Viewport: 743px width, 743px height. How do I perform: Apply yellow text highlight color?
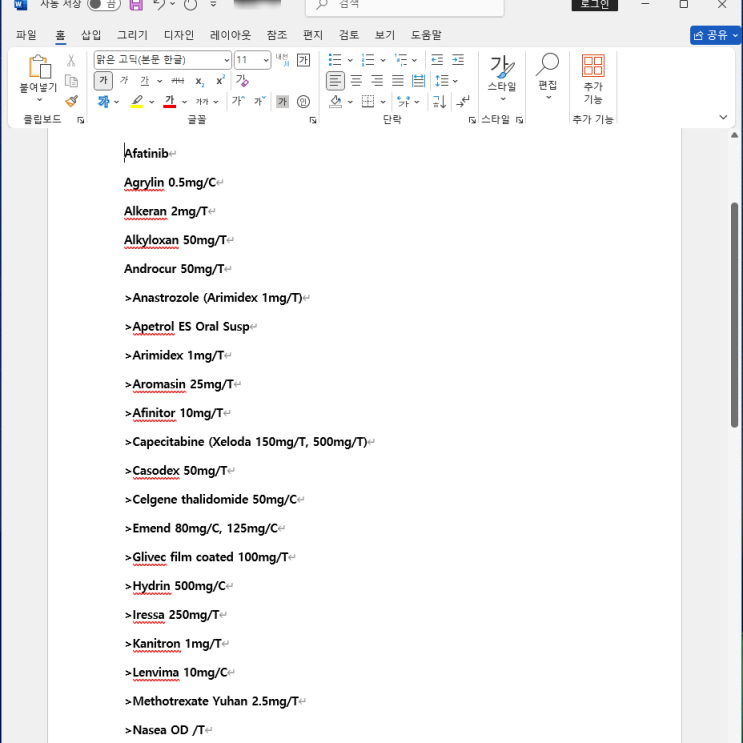click(137, 101)
